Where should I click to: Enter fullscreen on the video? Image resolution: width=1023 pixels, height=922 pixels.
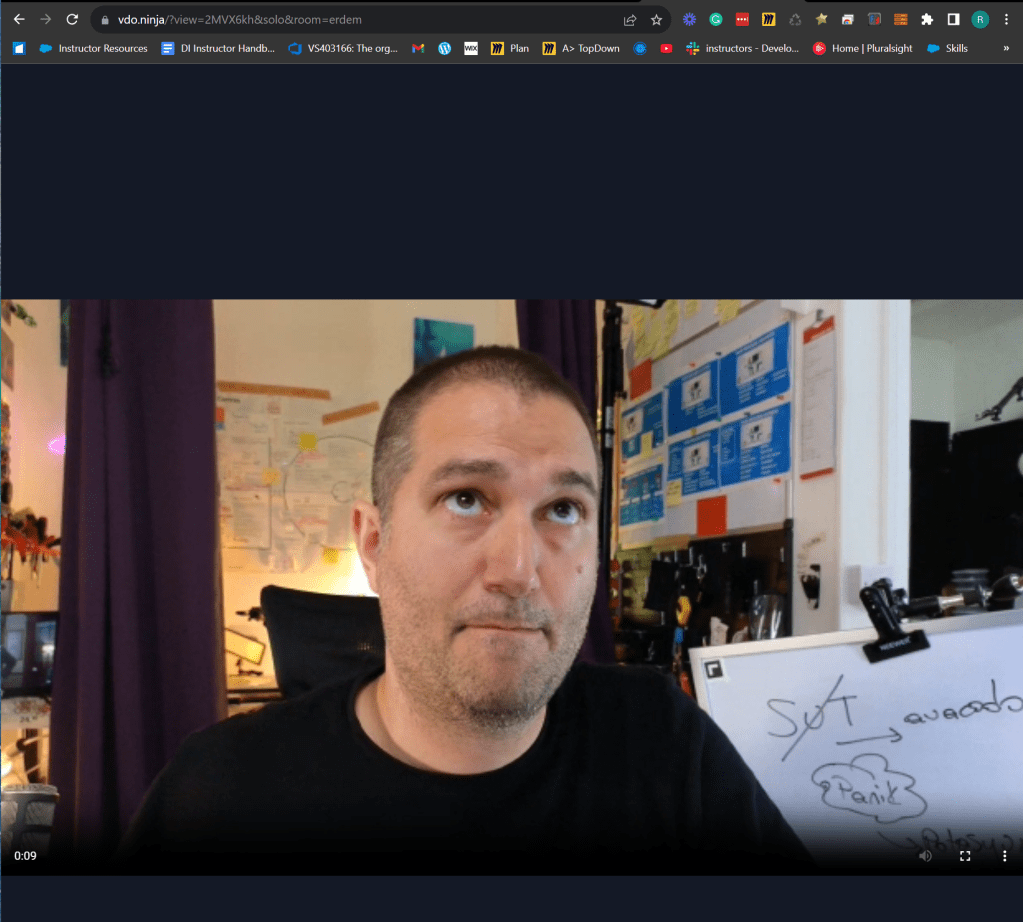pyautogui.click(x=965, y=855)
